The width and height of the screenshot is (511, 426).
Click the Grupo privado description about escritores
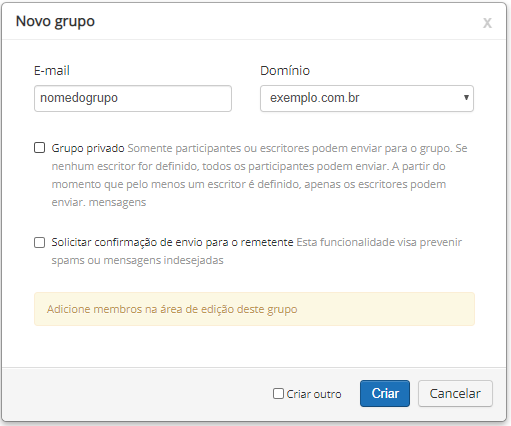259,175
